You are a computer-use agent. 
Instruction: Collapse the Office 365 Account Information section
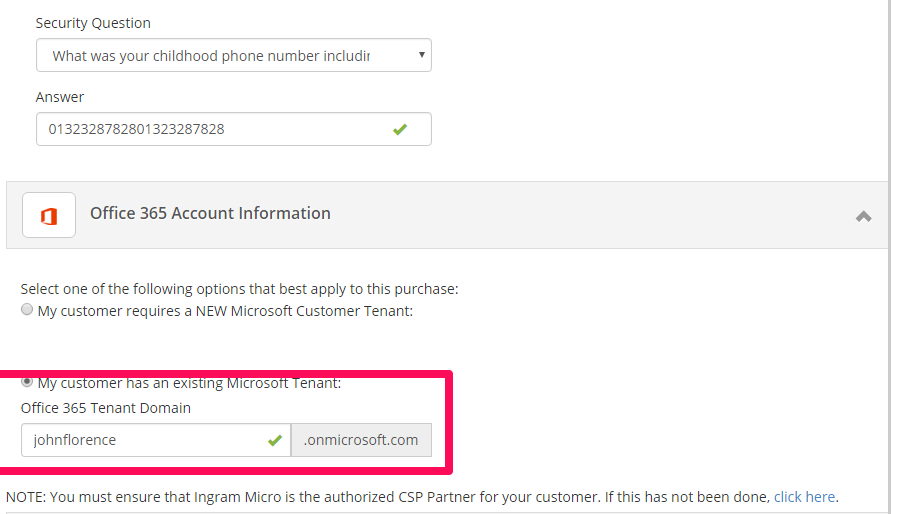pos(864,216)
